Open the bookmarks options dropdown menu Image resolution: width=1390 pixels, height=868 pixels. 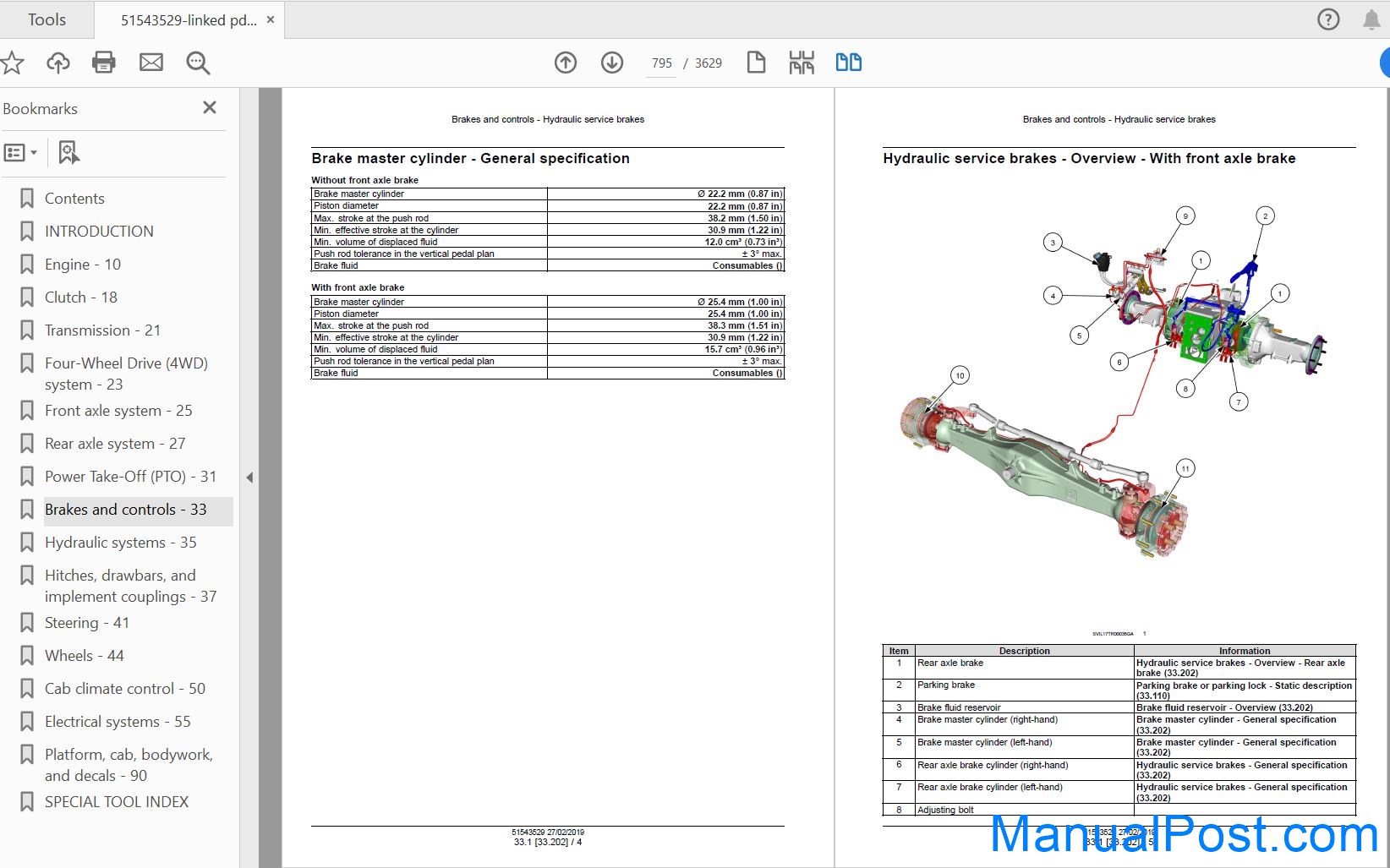click(21, 153)
